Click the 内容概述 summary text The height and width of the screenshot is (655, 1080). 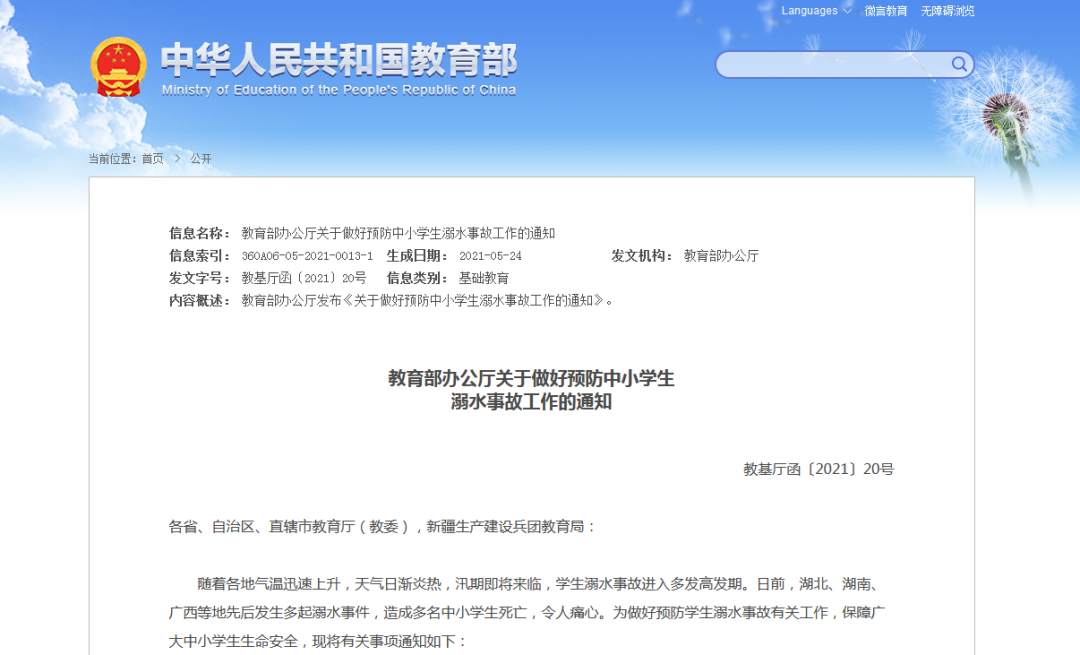click(x=426, y=300)
